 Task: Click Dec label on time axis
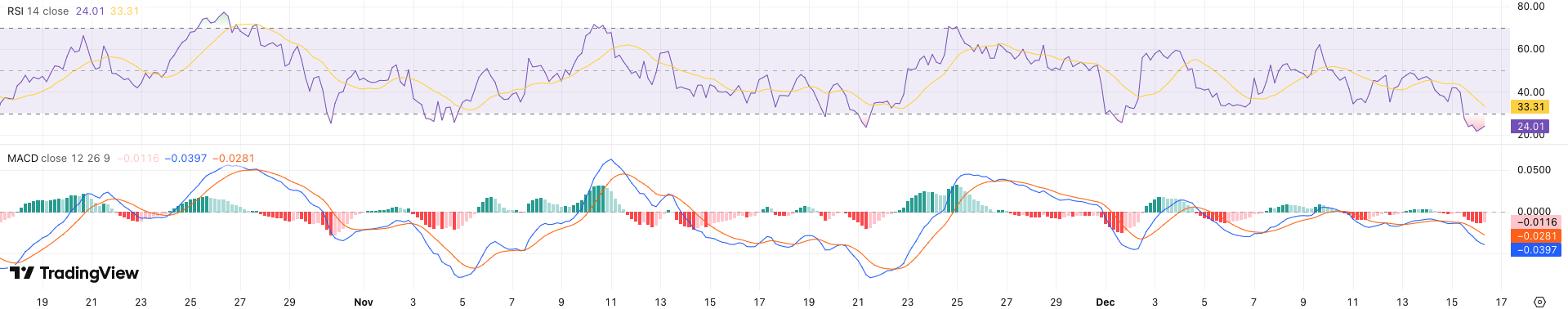(x=1105, y=302)
